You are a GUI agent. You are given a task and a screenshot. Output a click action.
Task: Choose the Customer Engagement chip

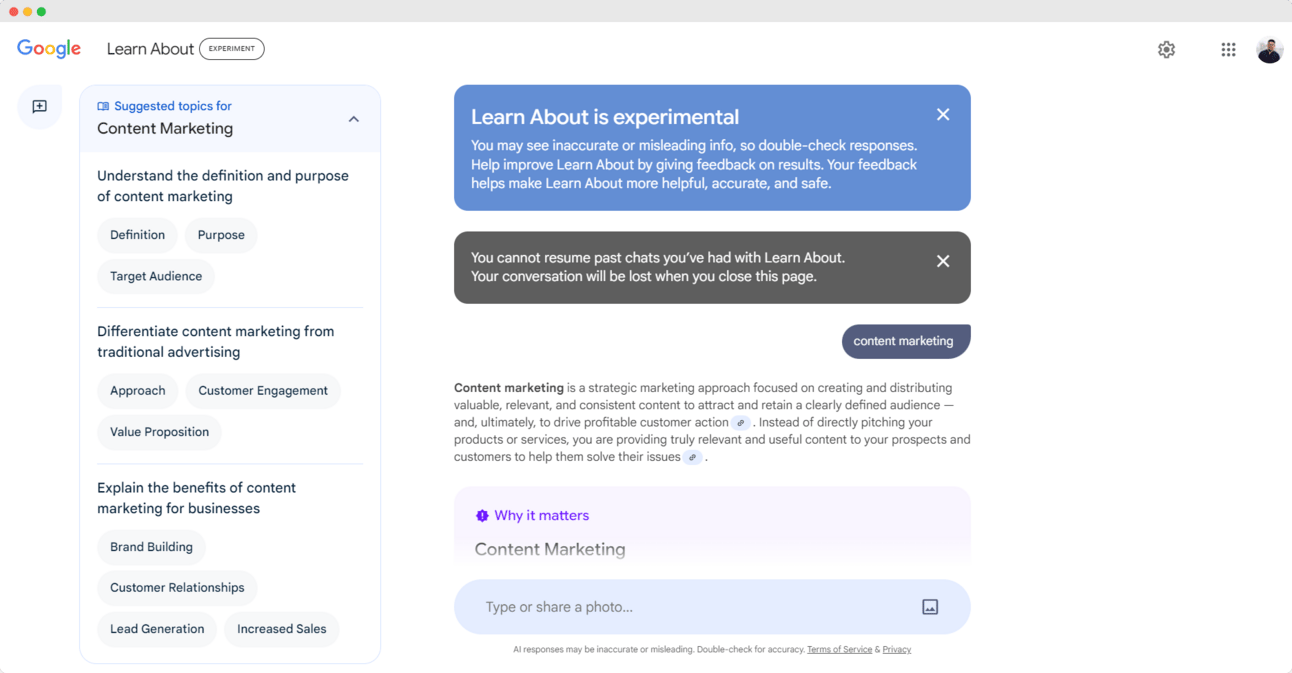pyautogui.click(x=263, y=391)
